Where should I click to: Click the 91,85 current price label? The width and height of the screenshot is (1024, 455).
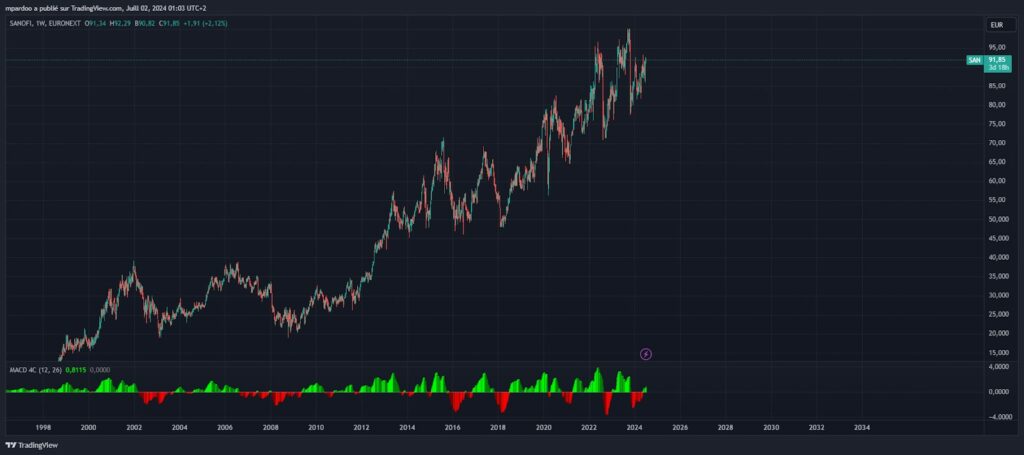click(997, 58)
